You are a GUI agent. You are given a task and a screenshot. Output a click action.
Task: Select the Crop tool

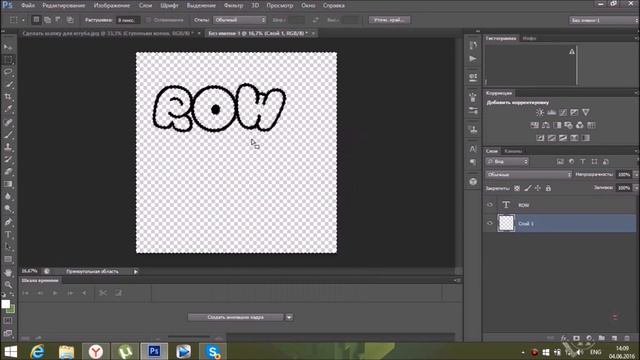(8, 97)
